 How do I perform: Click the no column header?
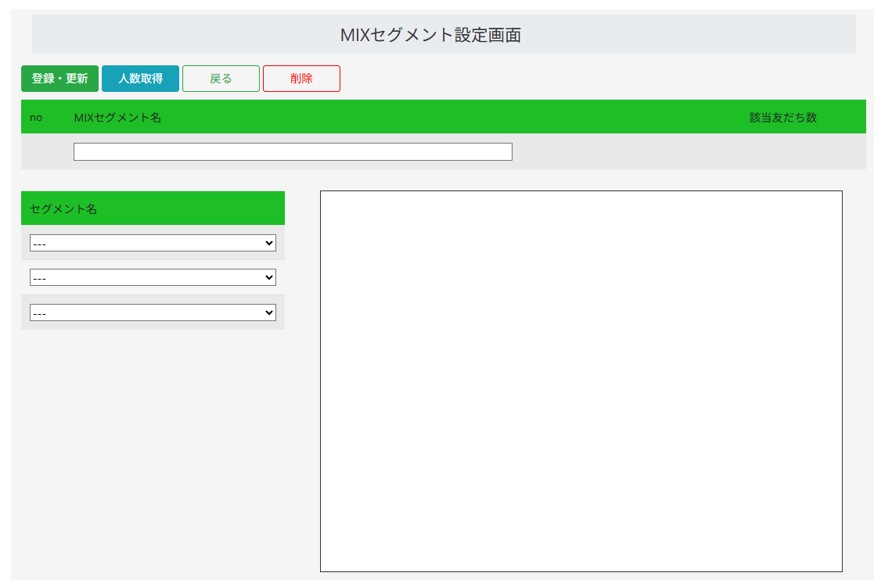click(36, 117)
